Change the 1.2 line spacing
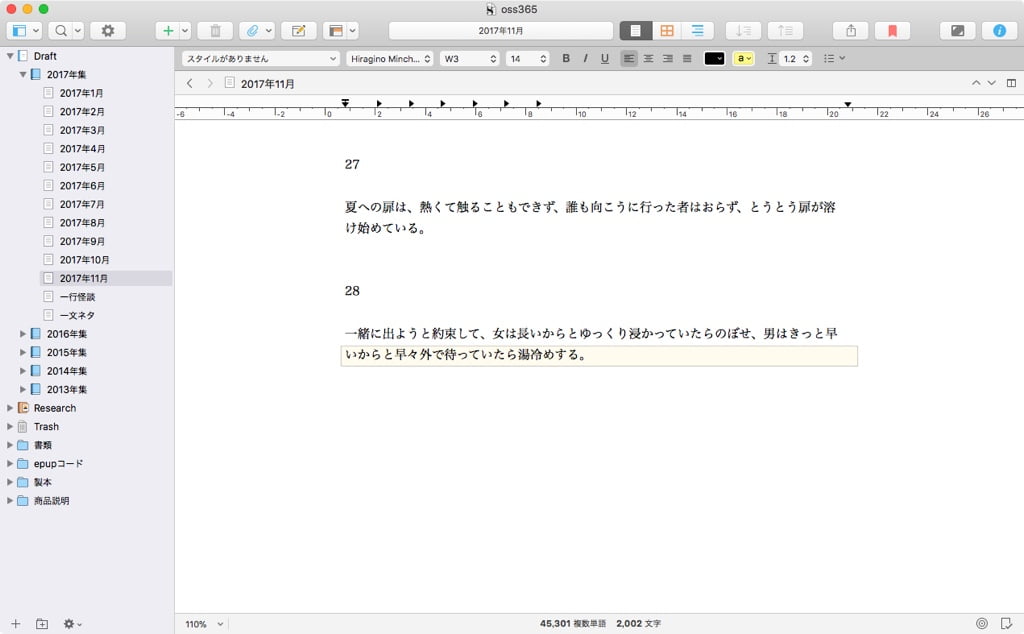 796,59
